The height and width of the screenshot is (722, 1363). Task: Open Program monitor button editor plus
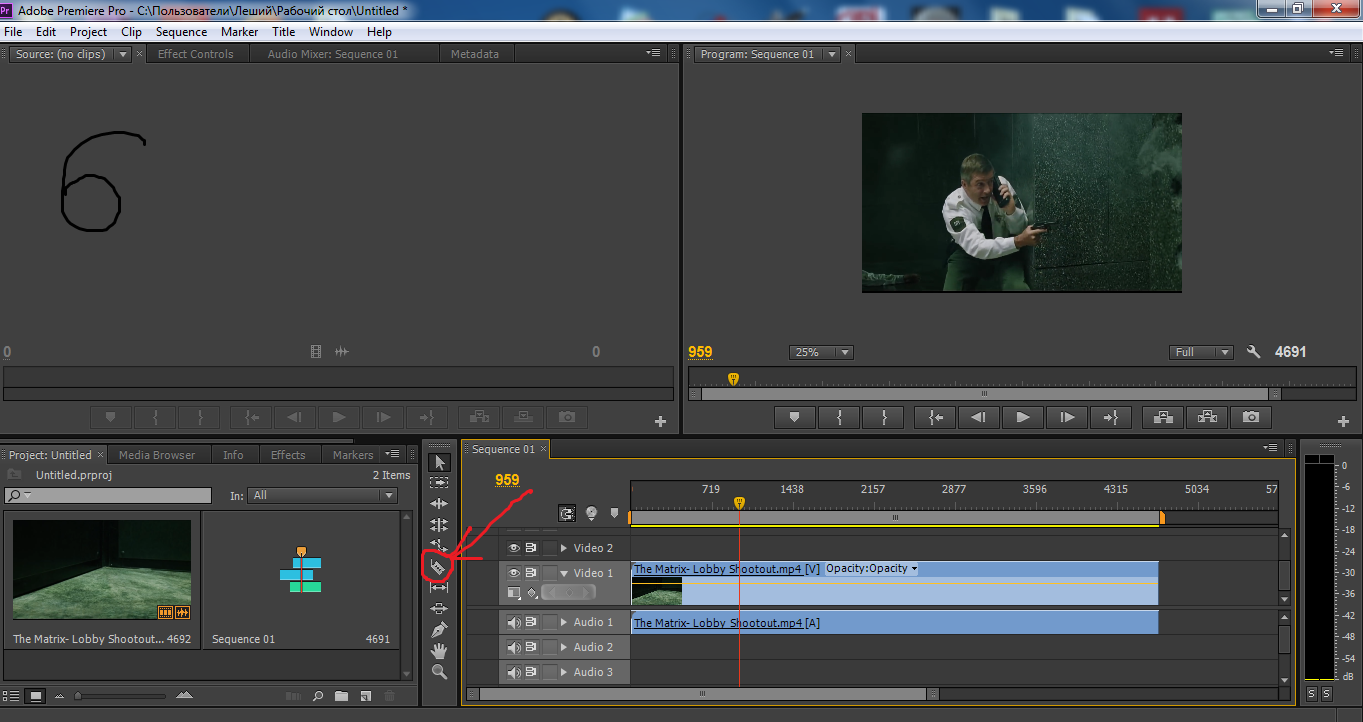coord(1343,422)
